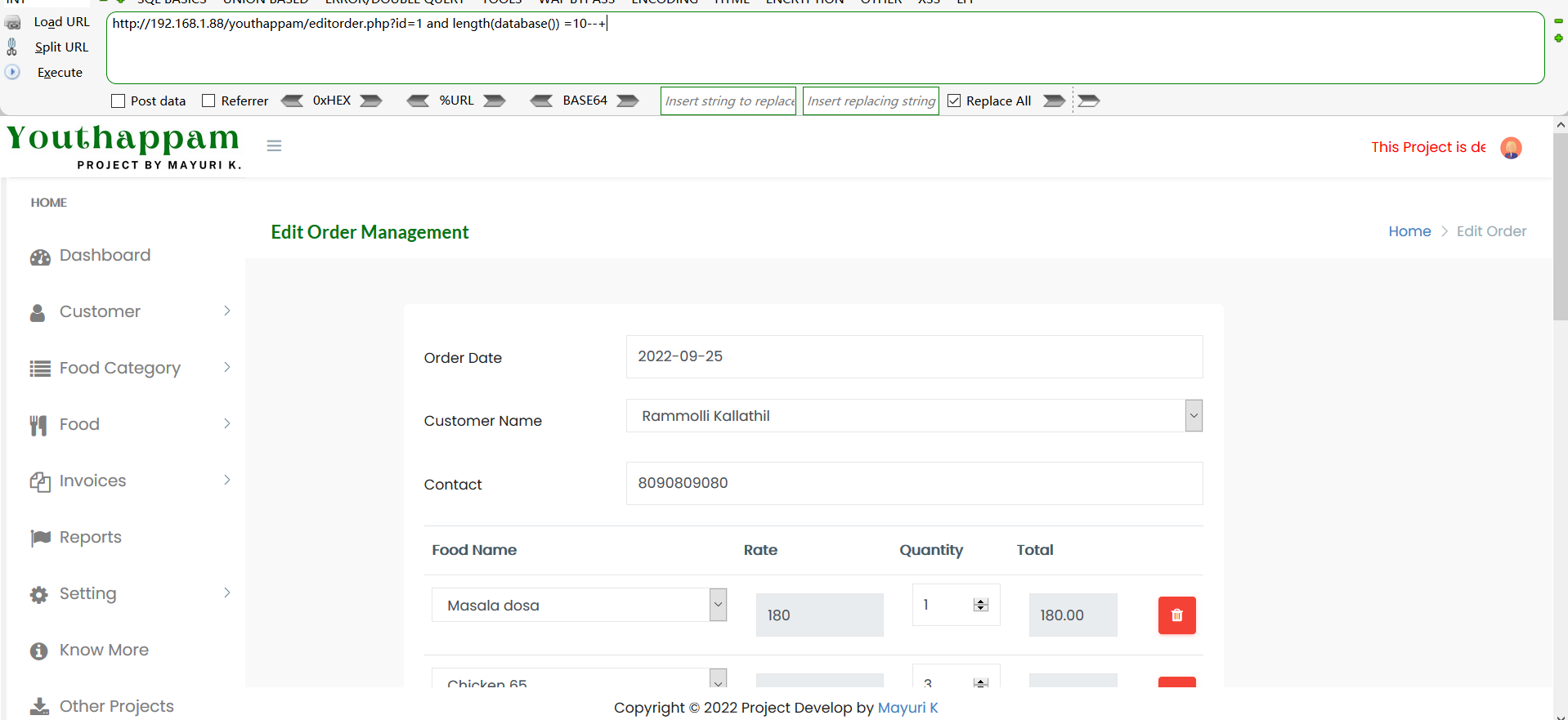
Task: Click the Execute play icon
Action: click(12, 72)
